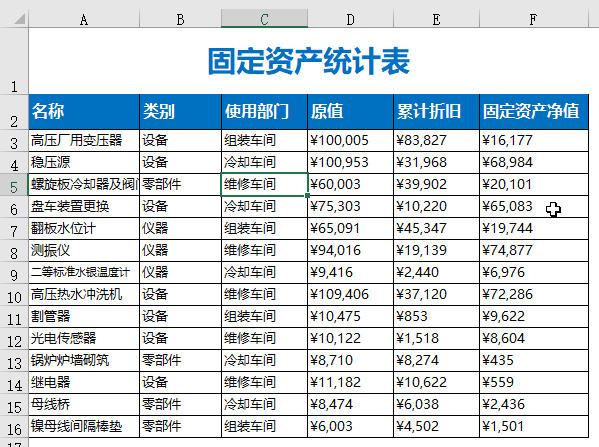Select row 10 header
599x447 pixels.
pyautogui.click(x=14, y=295)
